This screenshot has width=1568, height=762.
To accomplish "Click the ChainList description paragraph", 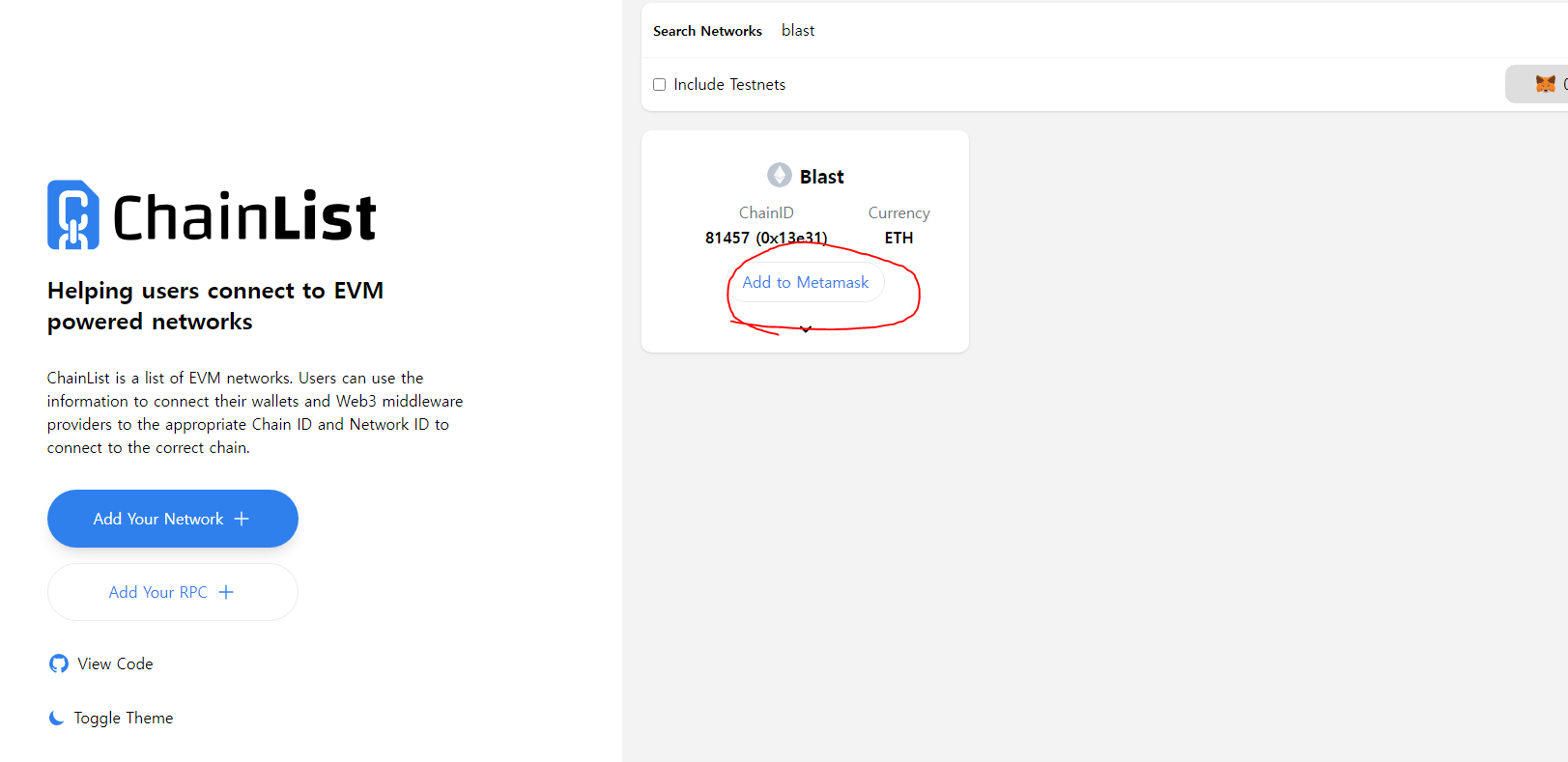I will [x=255, y=412].
